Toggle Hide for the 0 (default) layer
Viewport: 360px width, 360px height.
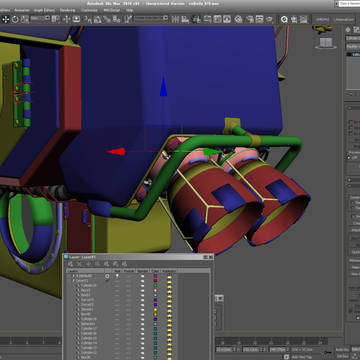tap(117, 276)
